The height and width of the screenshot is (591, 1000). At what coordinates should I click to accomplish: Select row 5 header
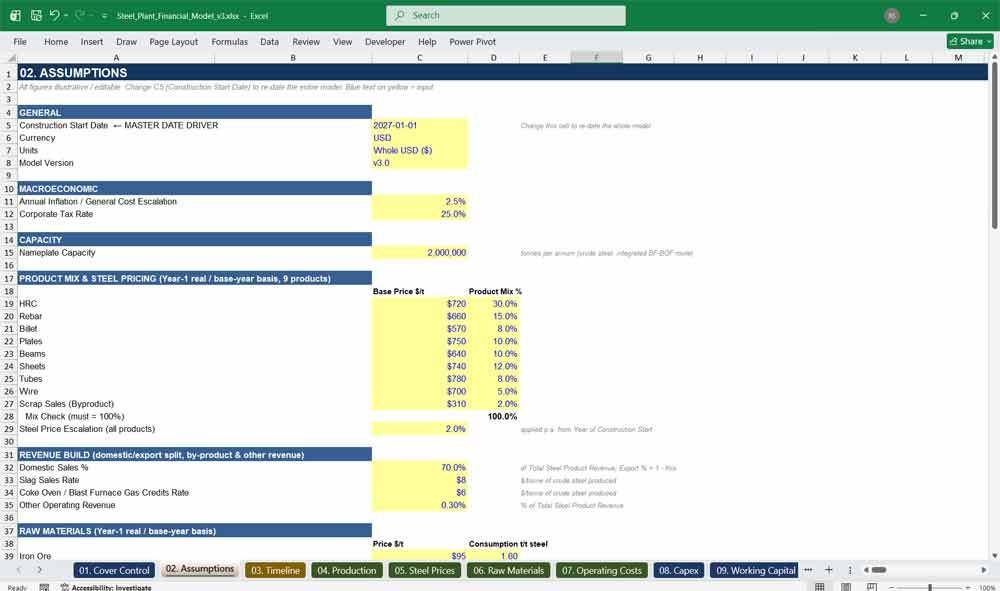point(8,126)
